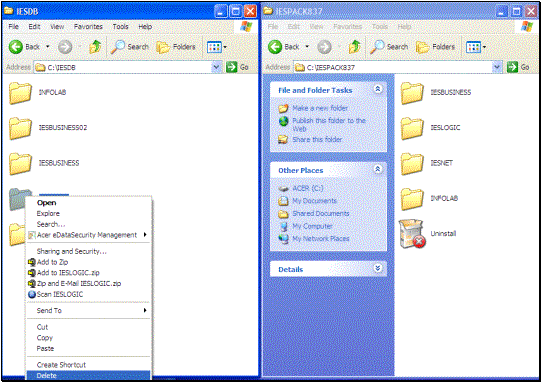
Task: Open Views dropdown arrow in IESDB window
Action: click(x=225, y=47)
